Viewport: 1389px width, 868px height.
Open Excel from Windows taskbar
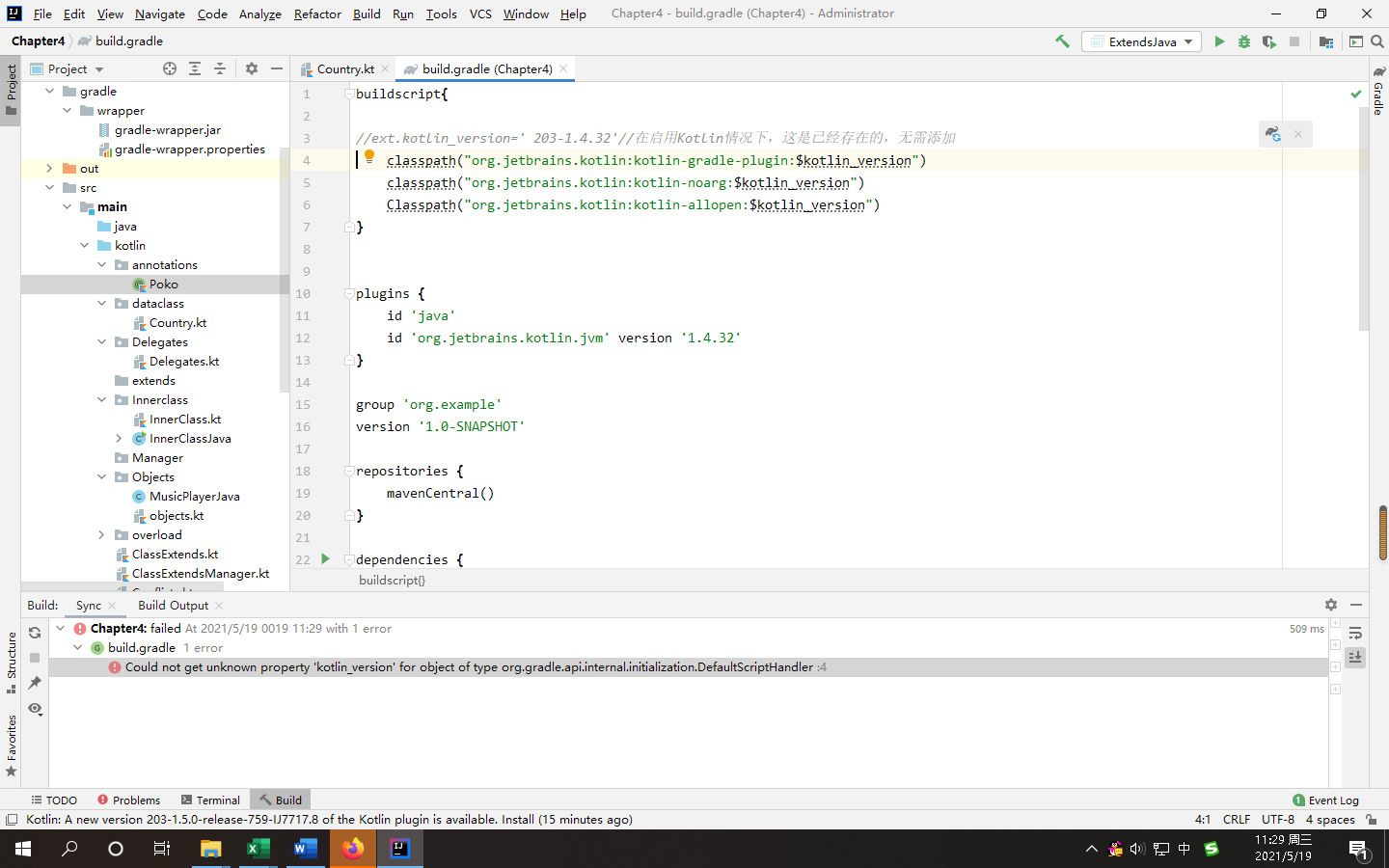(x=258, y=849)
